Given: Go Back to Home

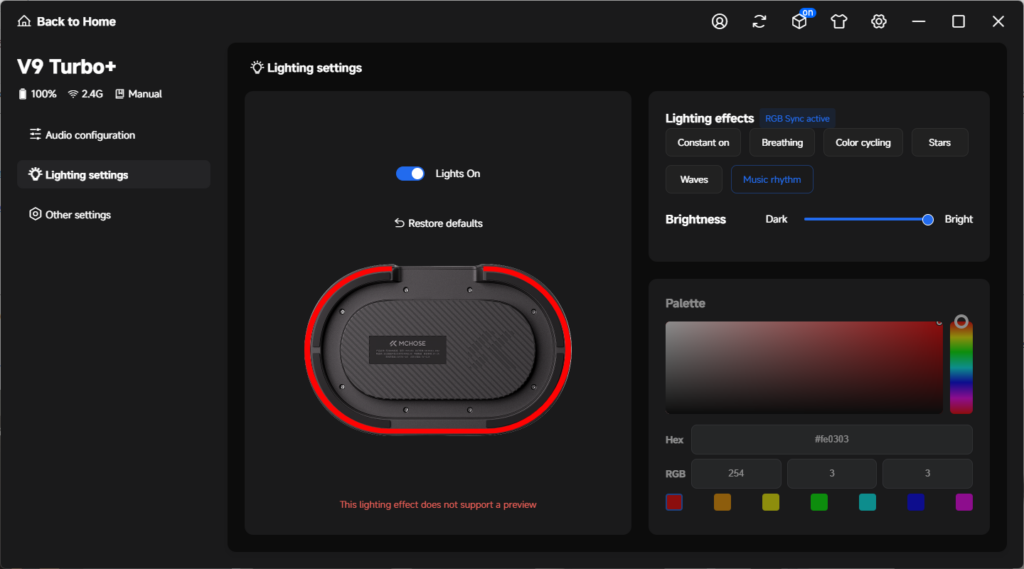Looking at the screenshot, I should pos(67,22).
